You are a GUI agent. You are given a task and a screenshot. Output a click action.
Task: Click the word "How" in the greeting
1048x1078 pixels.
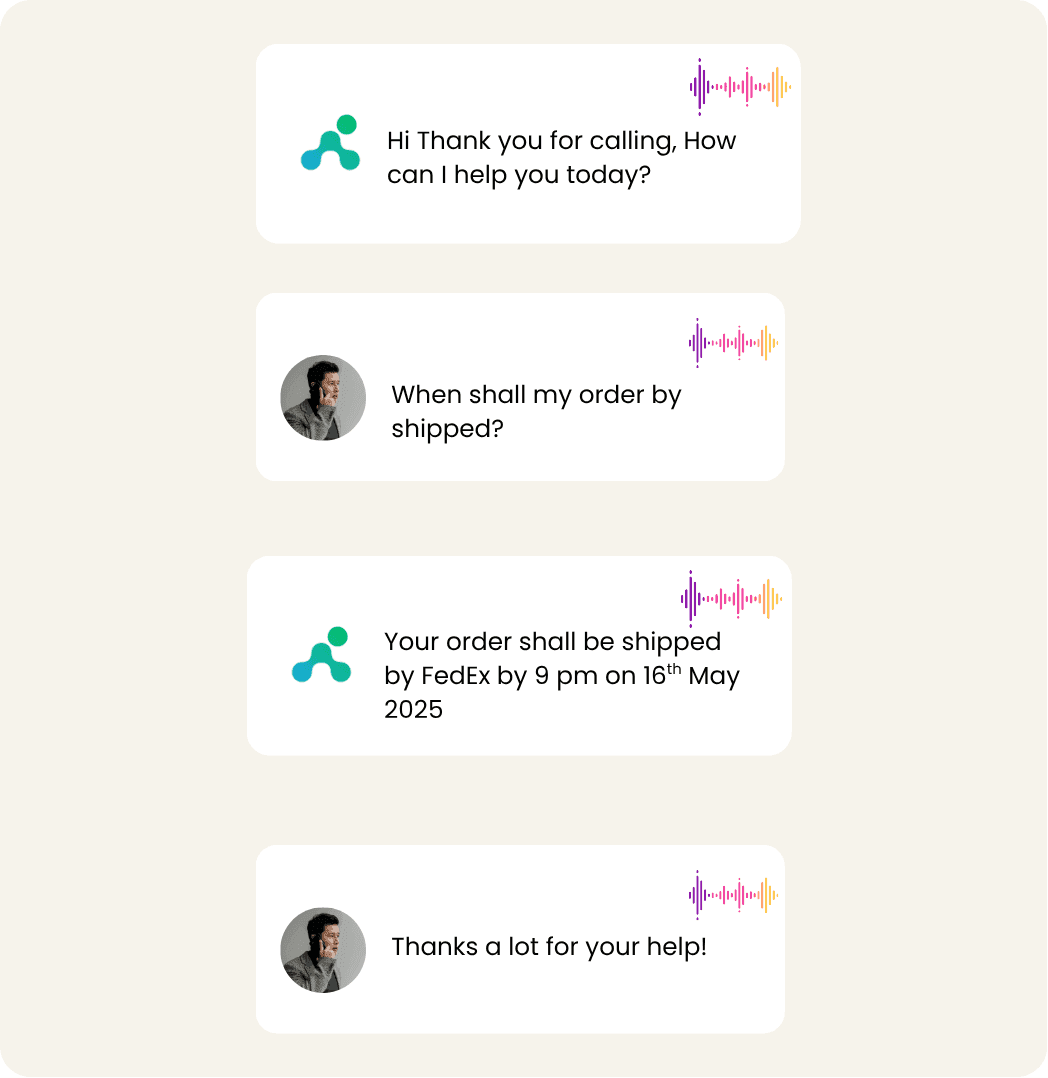(x=710, y=141)
